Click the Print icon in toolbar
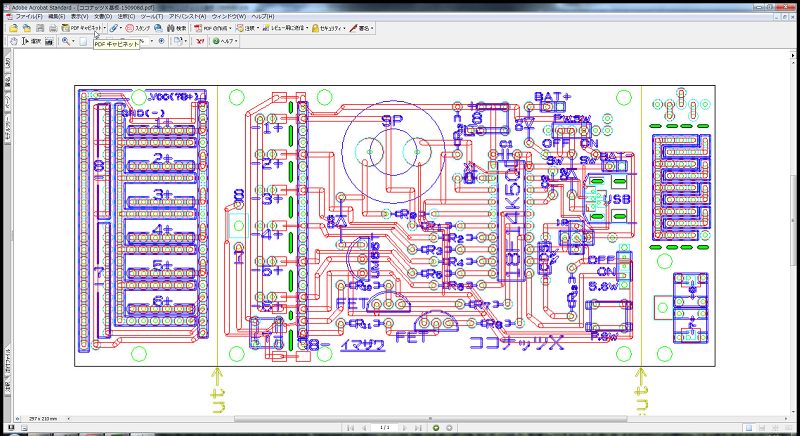 tap(52, 28)
